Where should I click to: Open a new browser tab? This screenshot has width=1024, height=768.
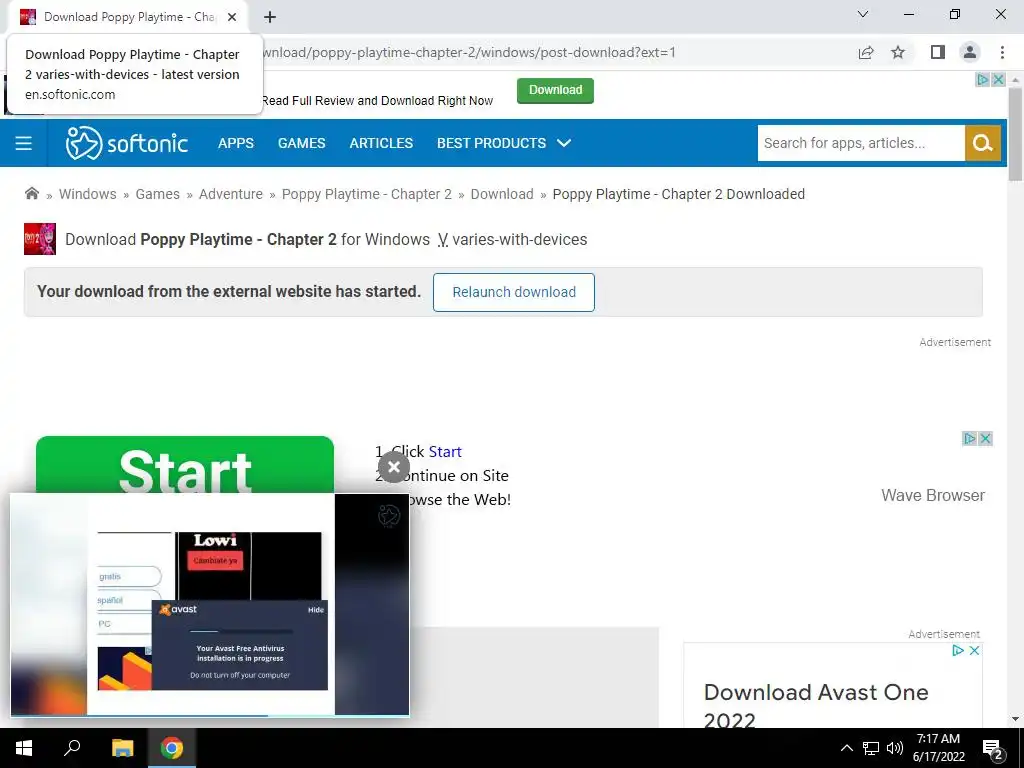point(270,18)
